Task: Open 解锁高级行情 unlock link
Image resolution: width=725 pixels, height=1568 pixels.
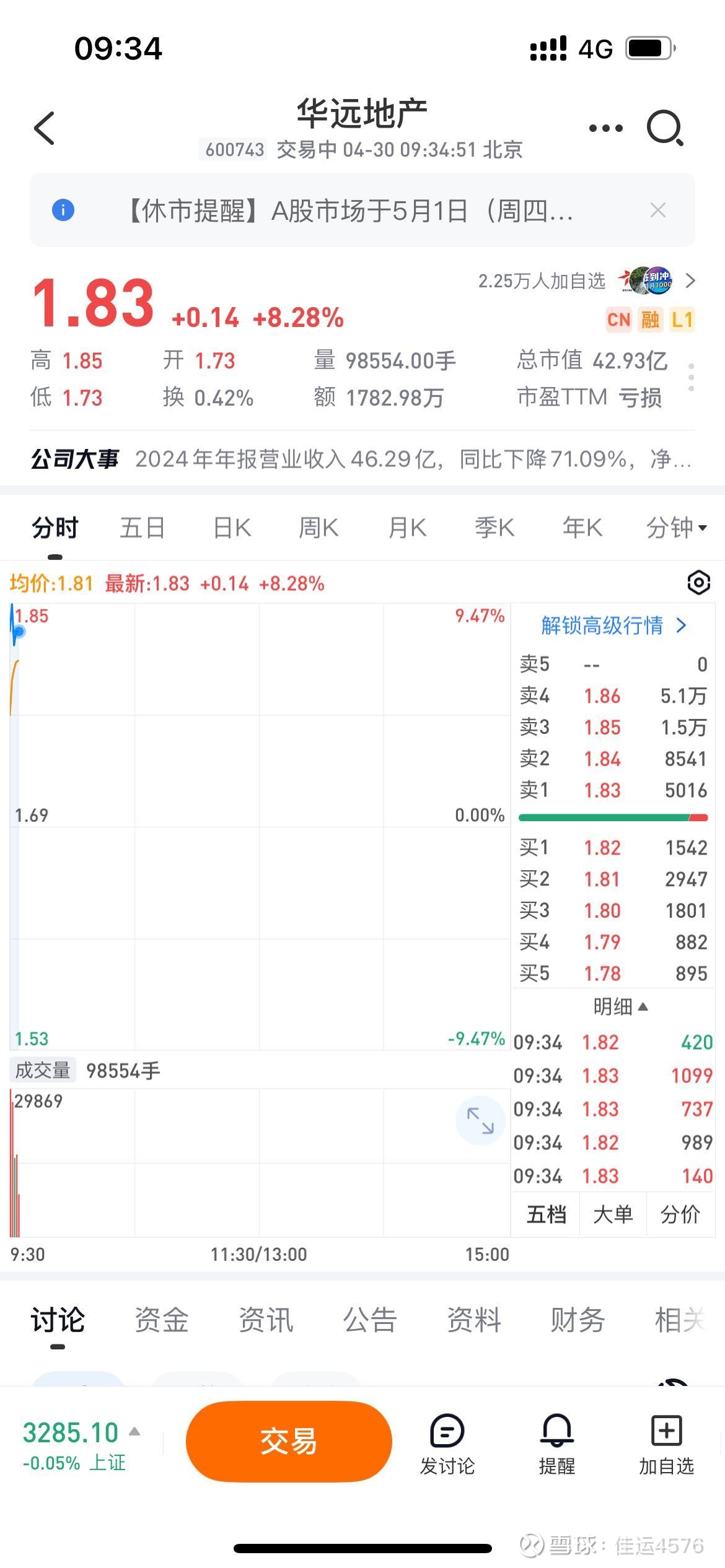Action: pos(613,625)
